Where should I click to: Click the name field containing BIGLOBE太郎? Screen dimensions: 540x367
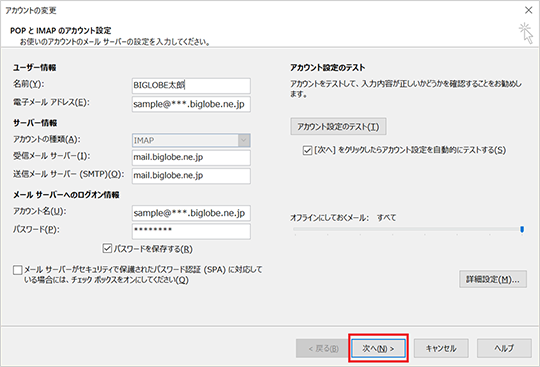pyautogui.click(x=191, y=86)
